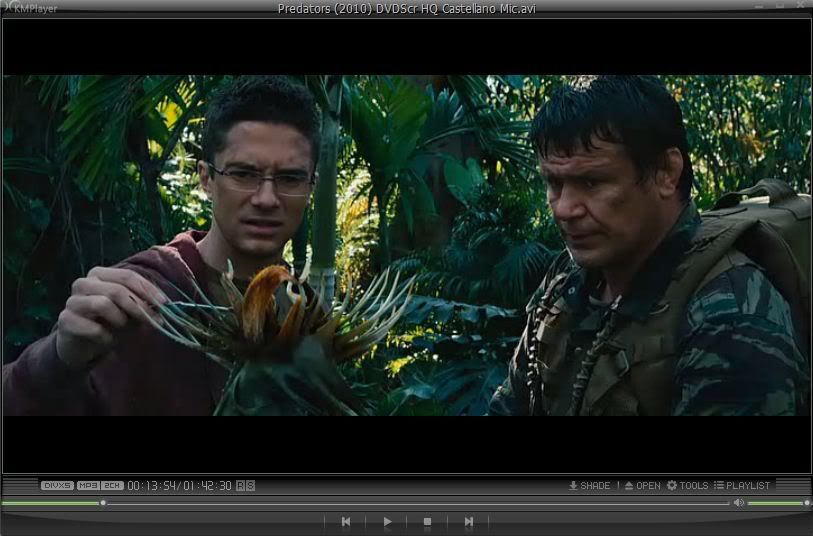This screenshot has height=536, width=813.
Task: Click the volume slider bar
Action: (777, 503)
